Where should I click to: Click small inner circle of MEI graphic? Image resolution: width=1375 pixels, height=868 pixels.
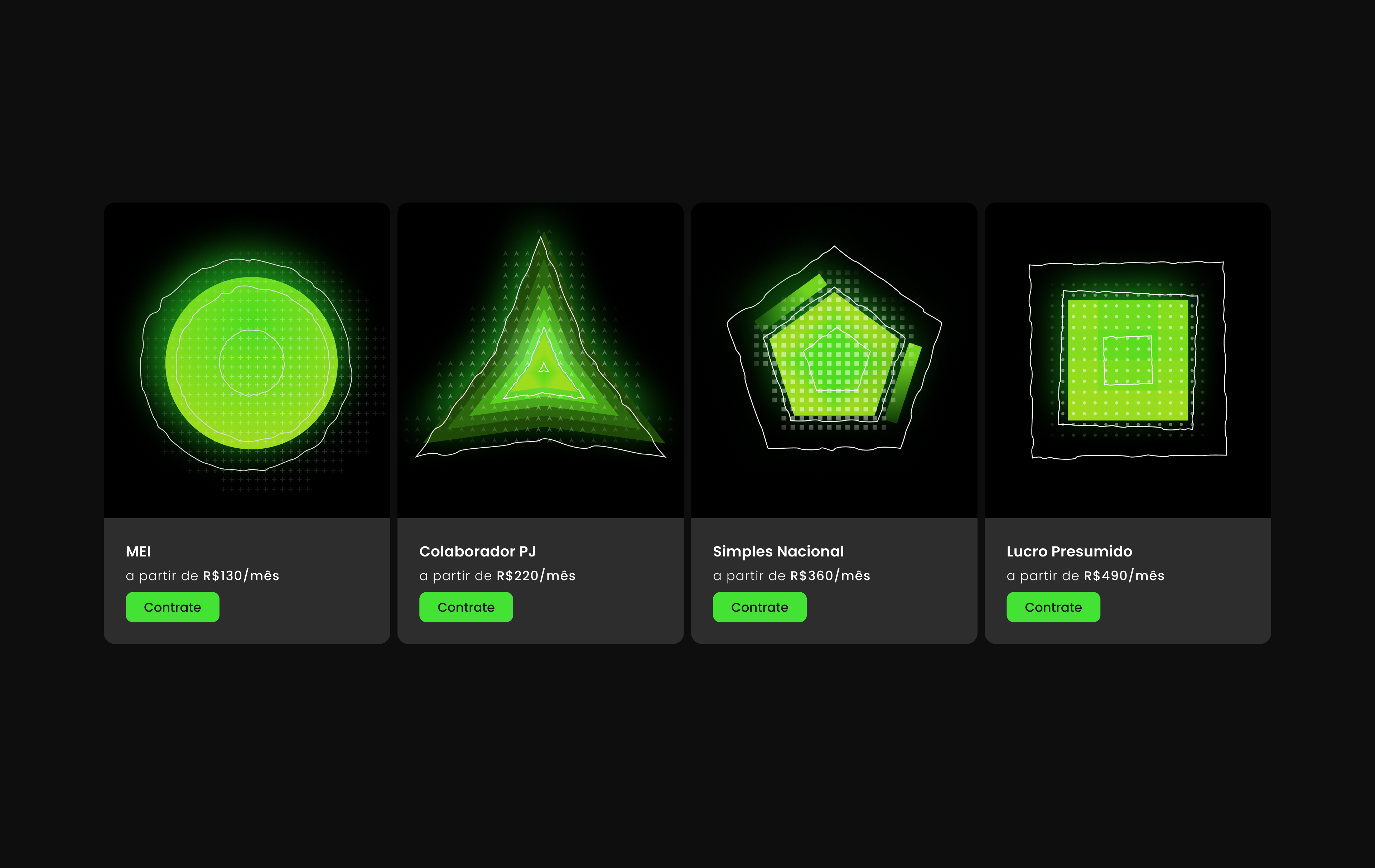(252, 363)
